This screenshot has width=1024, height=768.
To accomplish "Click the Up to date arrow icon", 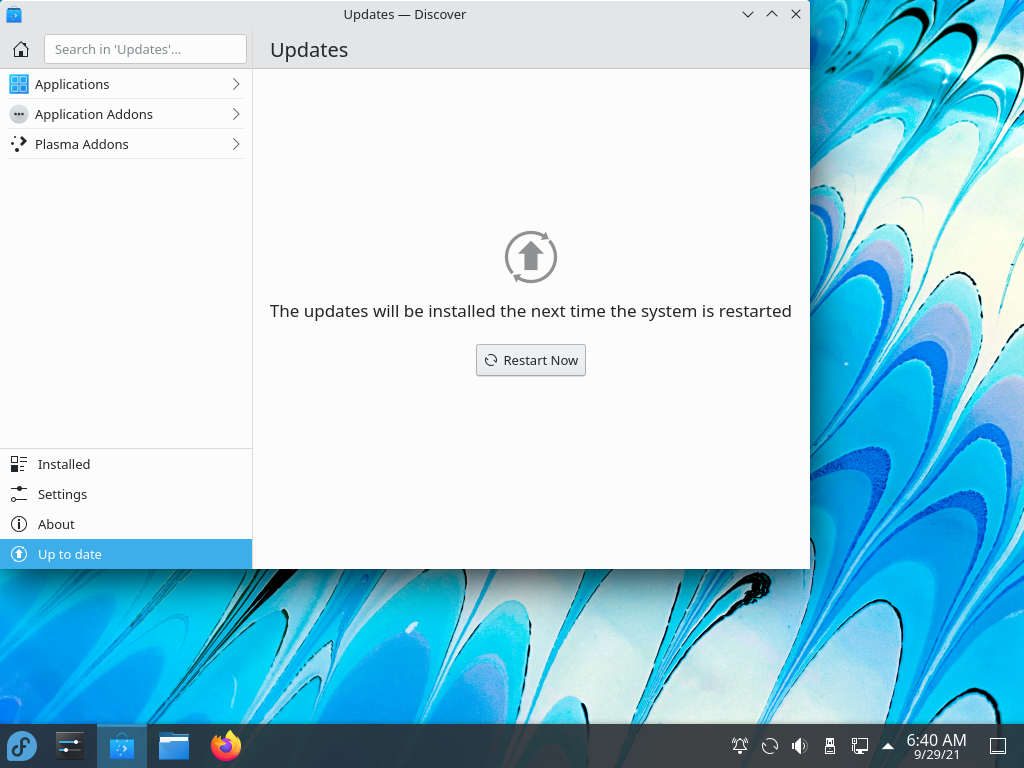I will point(19,554).
